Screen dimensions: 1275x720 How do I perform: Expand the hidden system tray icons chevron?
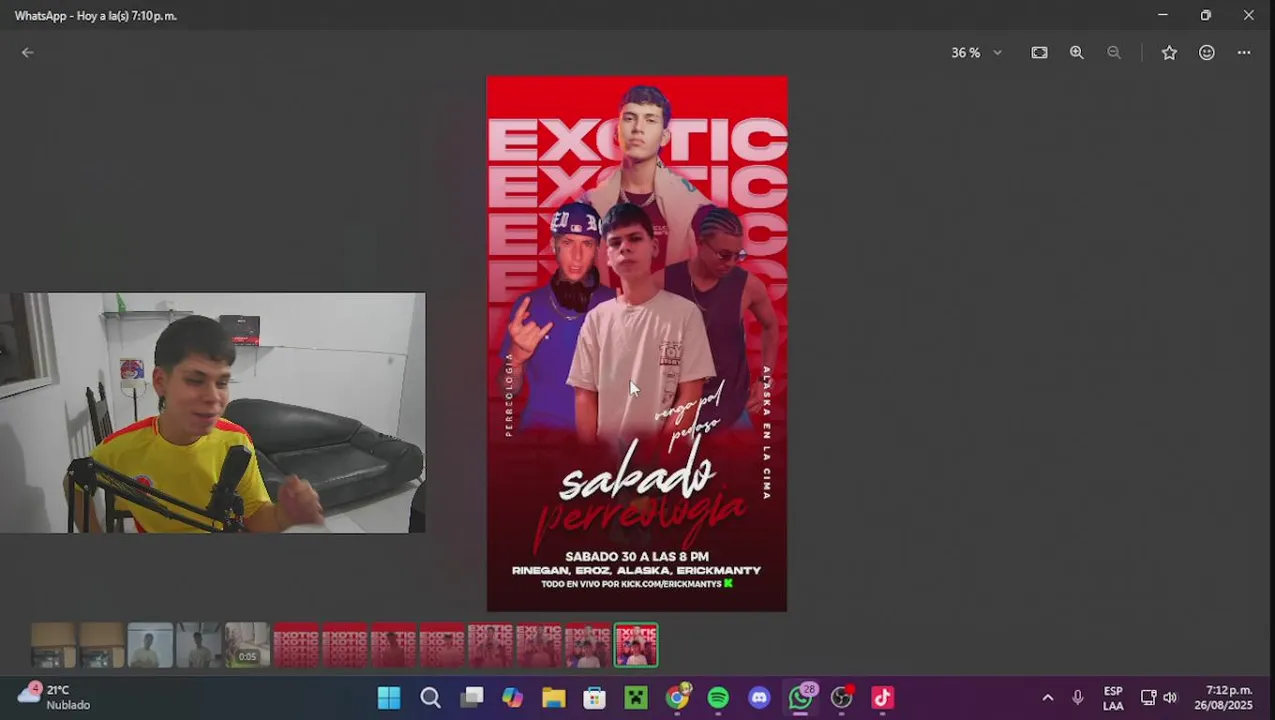1047,697
